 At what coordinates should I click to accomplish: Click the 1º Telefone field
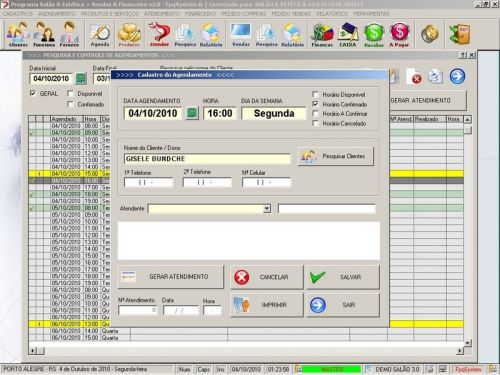tap(149, 182)
